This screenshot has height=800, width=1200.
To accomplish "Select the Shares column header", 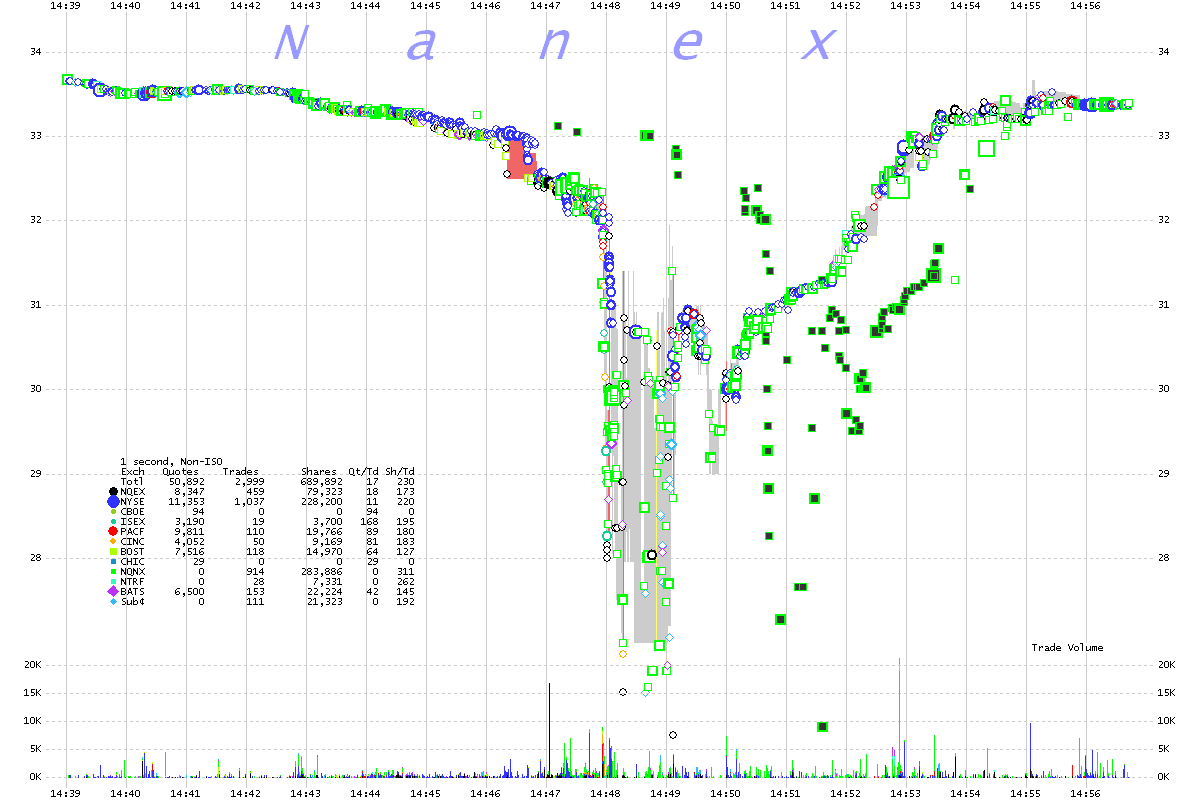I will click(x=319, y=471).
